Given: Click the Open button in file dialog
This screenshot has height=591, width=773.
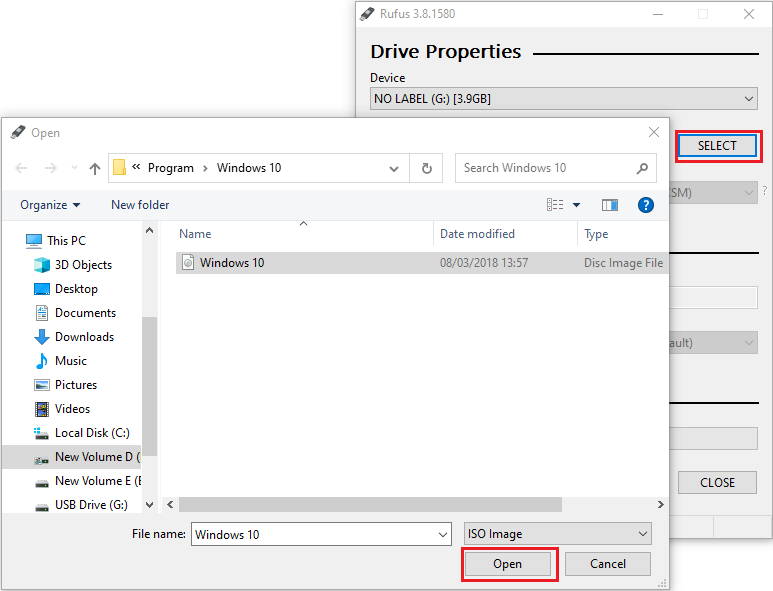Looking at the screenshot, I should [x=508, y=563].
